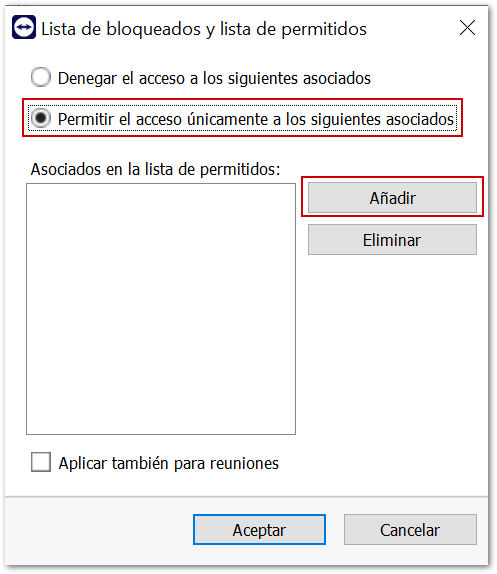The height and width of the screenshot is (574, 497).
Task: Click inside the empty permitted partners list
Action: tap(161, 309)
